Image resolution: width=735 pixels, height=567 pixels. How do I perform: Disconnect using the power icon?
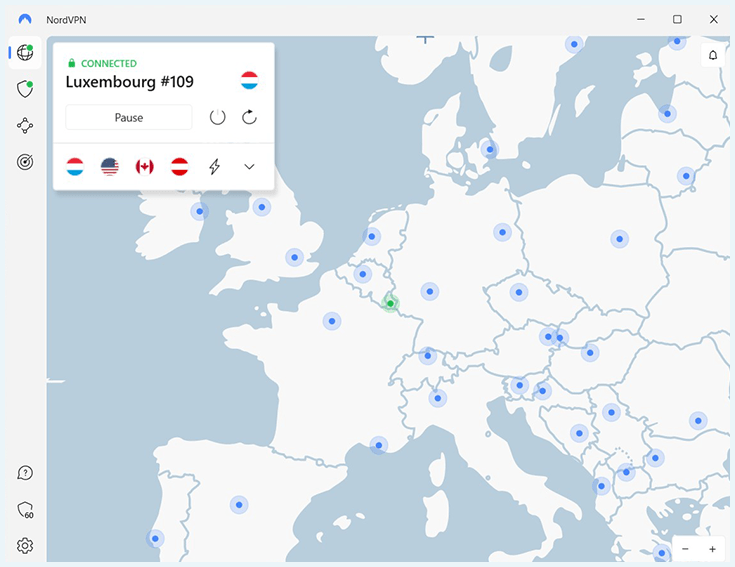pyautogui.click(x=218, y=117)
